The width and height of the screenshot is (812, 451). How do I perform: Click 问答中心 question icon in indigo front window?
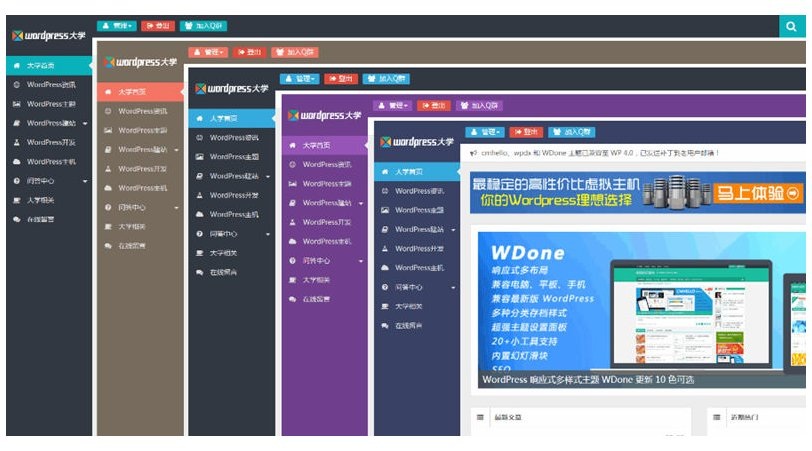point(385,287)
